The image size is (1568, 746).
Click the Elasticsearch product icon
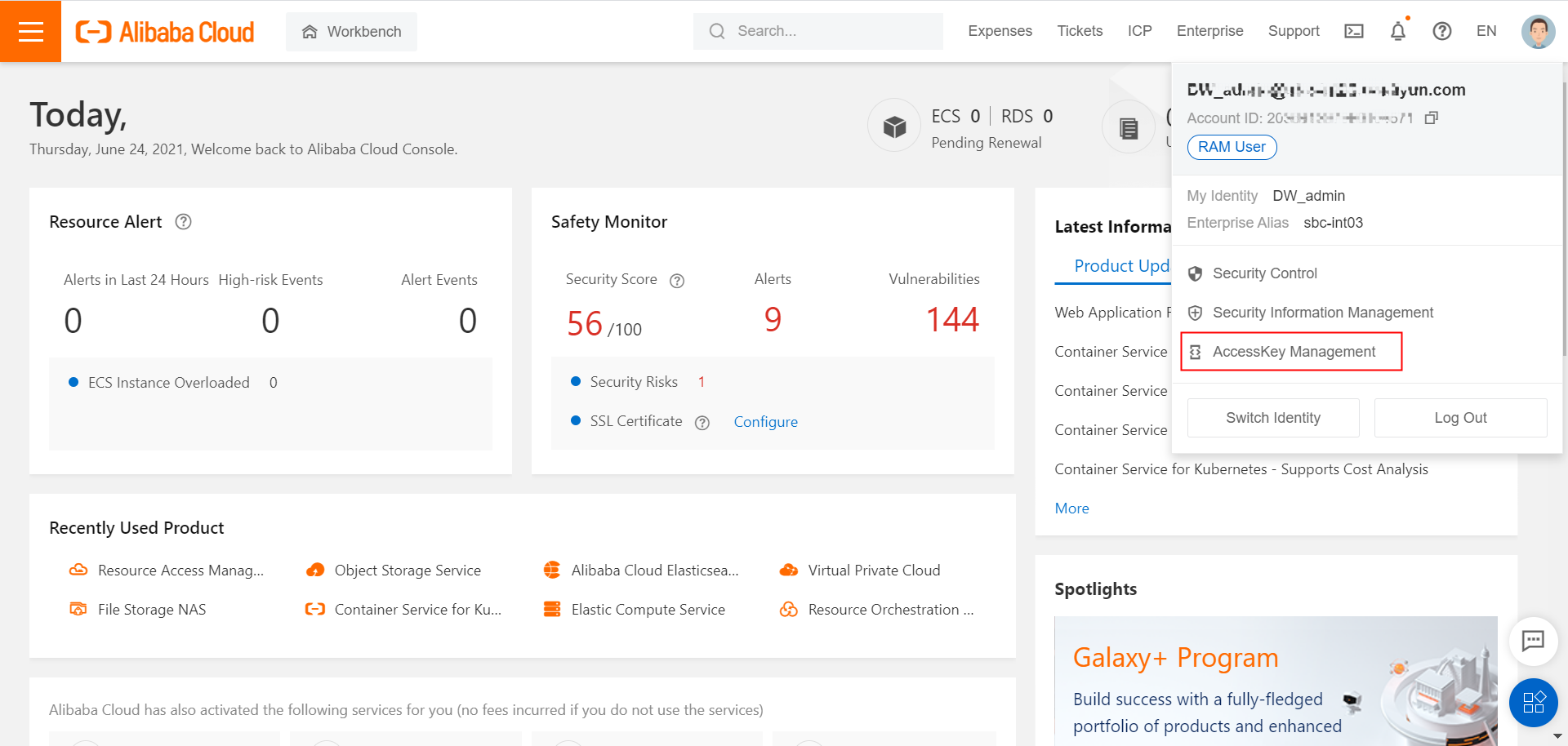coord(552,570)
